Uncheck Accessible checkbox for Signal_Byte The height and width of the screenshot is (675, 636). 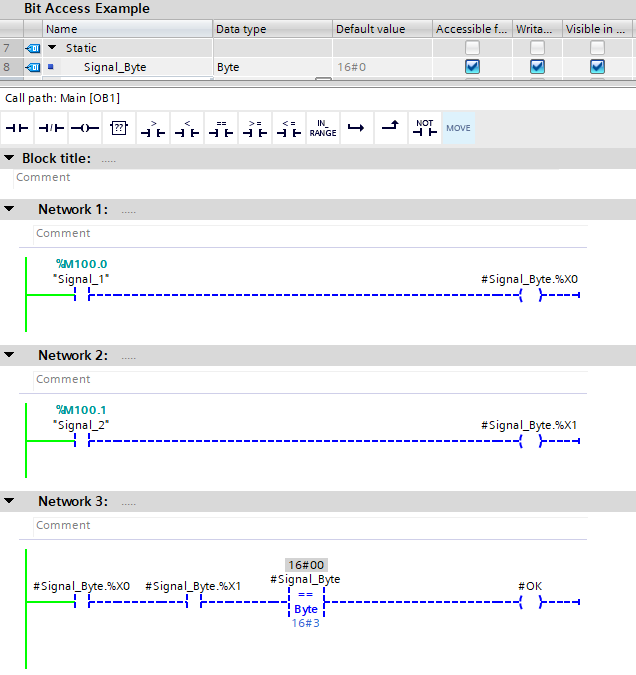[472, 67]
